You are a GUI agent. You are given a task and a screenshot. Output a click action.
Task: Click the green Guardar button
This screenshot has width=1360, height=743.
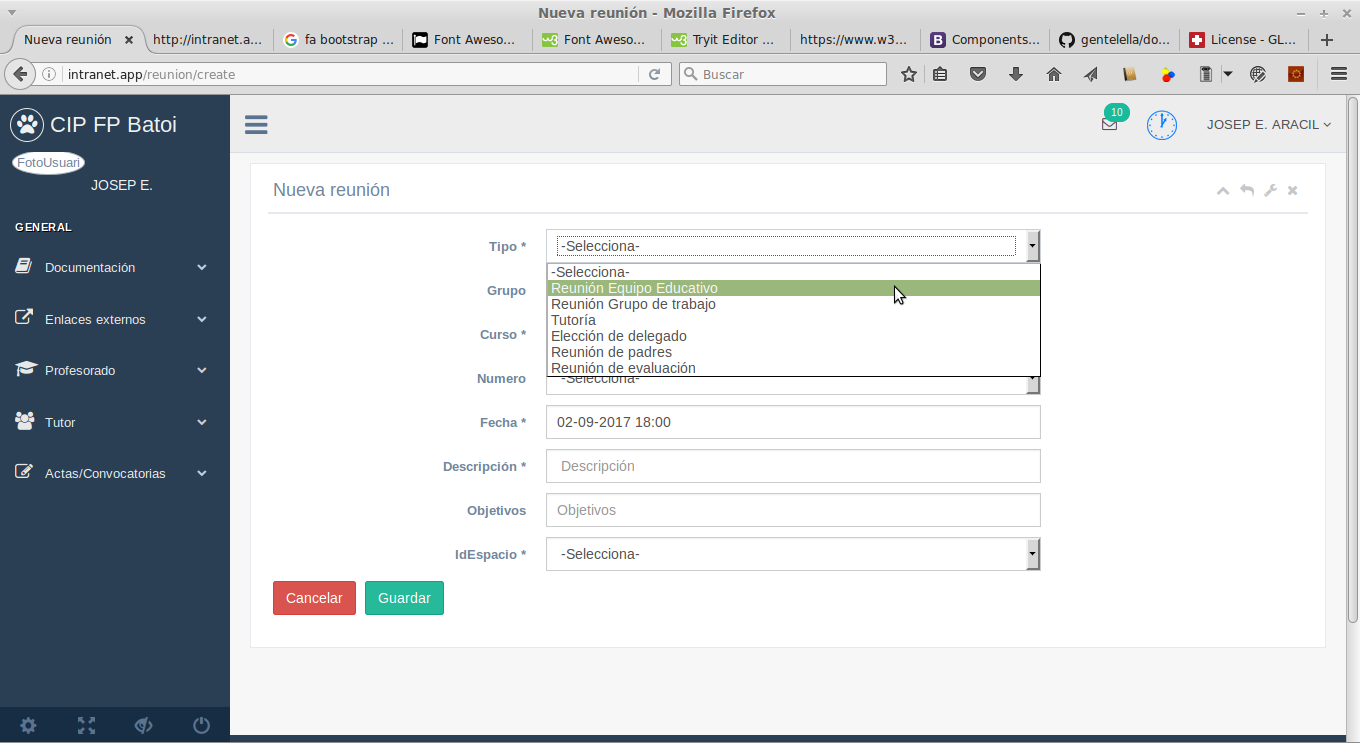pos(404,598)
